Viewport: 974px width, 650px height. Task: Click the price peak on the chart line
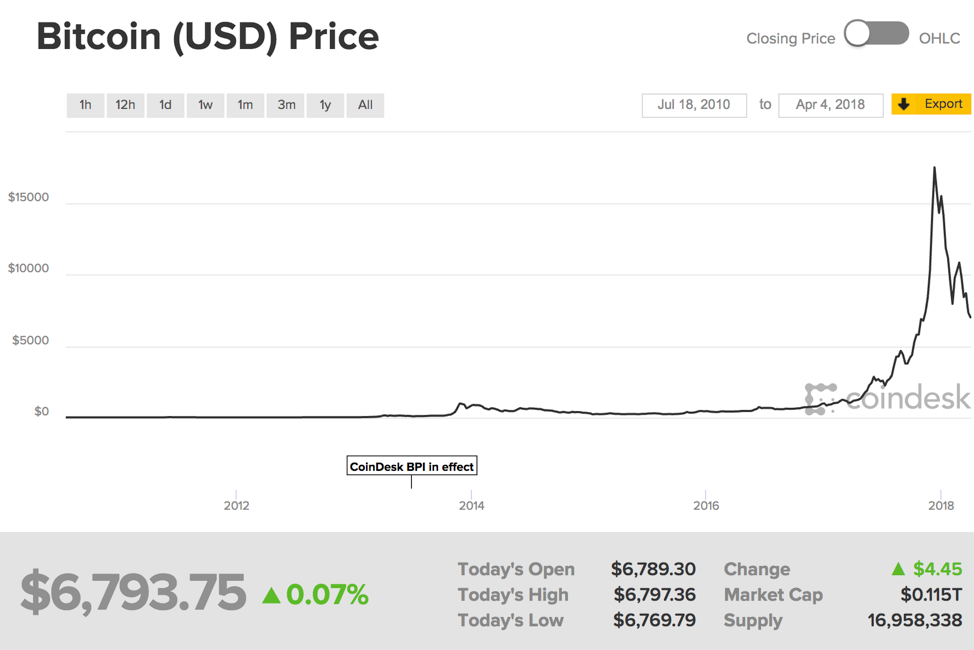[x=935, y=168]
